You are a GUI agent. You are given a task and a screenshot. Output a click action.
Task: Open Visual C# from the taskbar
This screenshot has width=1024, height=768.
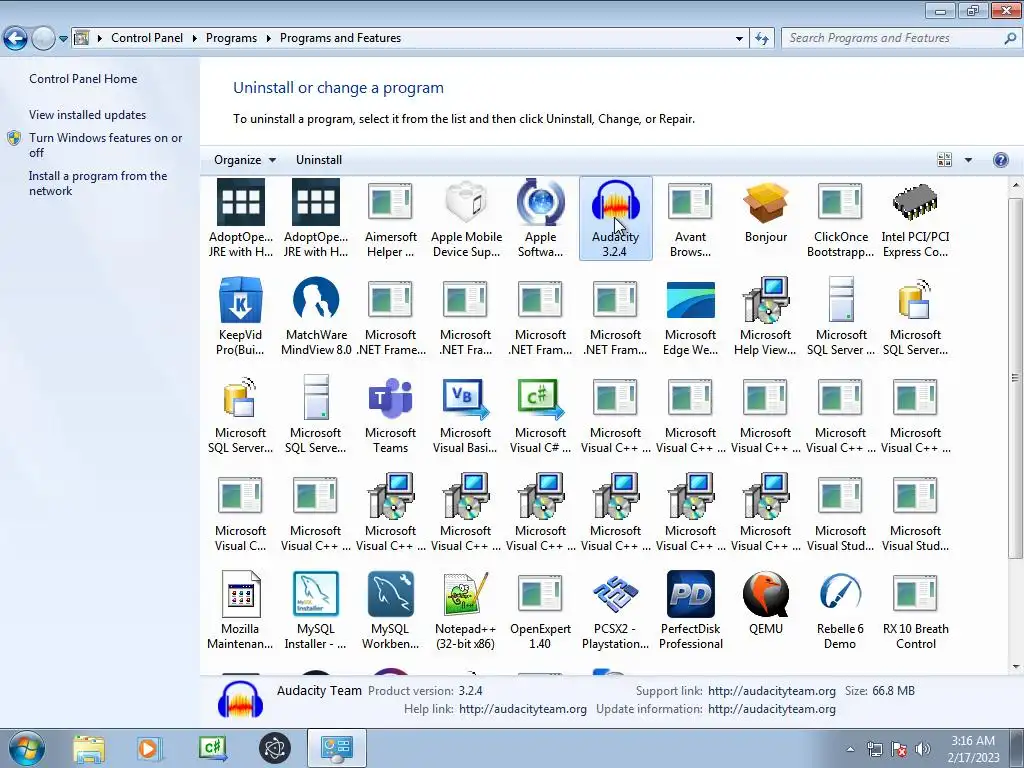[213, 748]
